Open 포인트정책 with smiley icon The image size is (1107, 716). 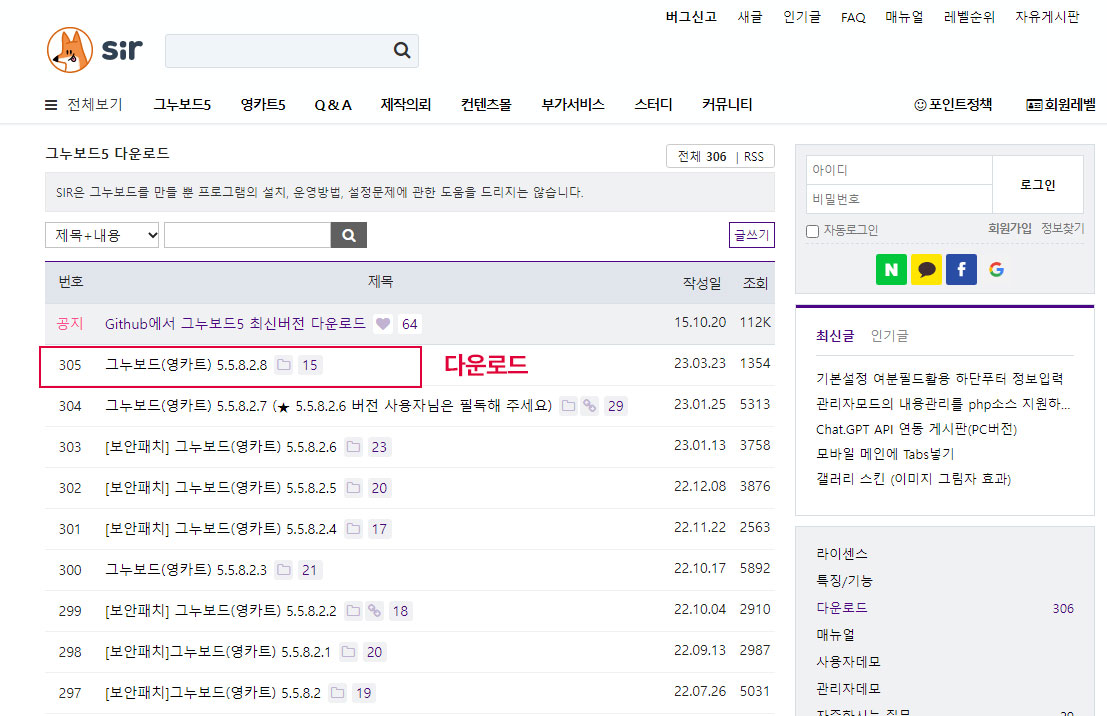tap(953, 105)
